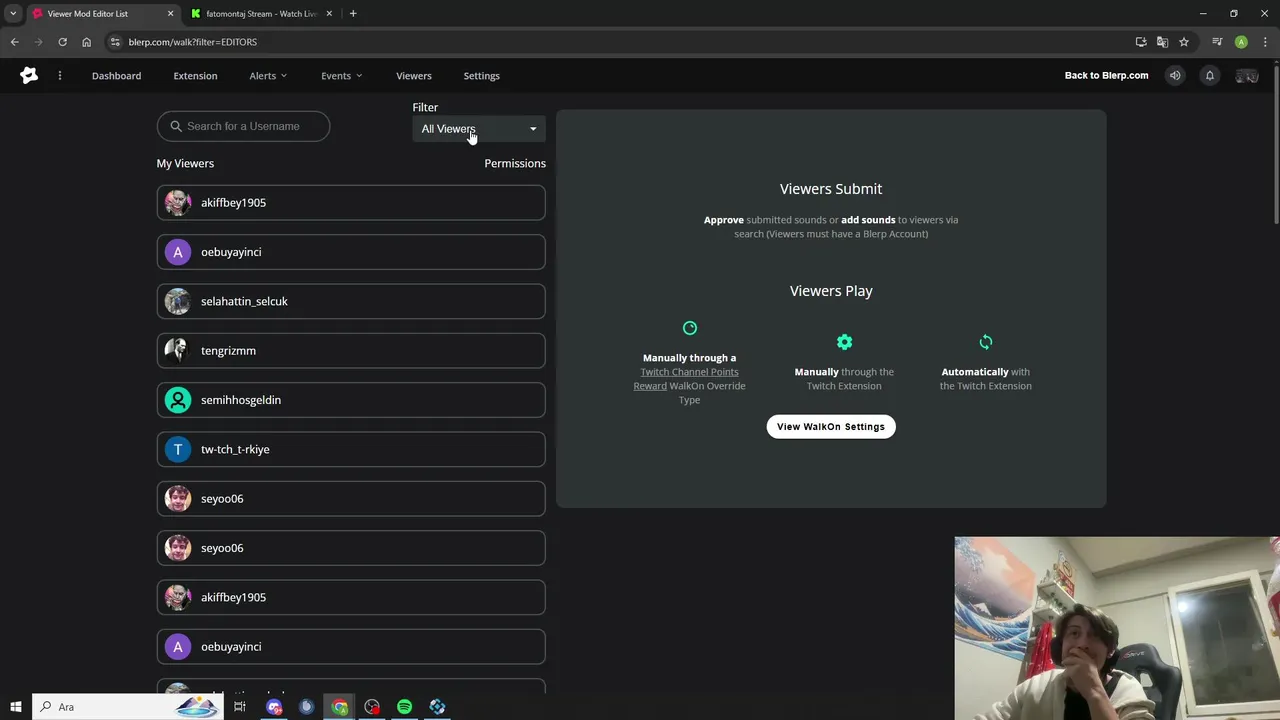Open the tab search chevron in Chrome
The height and width of the screenshot is (720, 1280).
13,14
